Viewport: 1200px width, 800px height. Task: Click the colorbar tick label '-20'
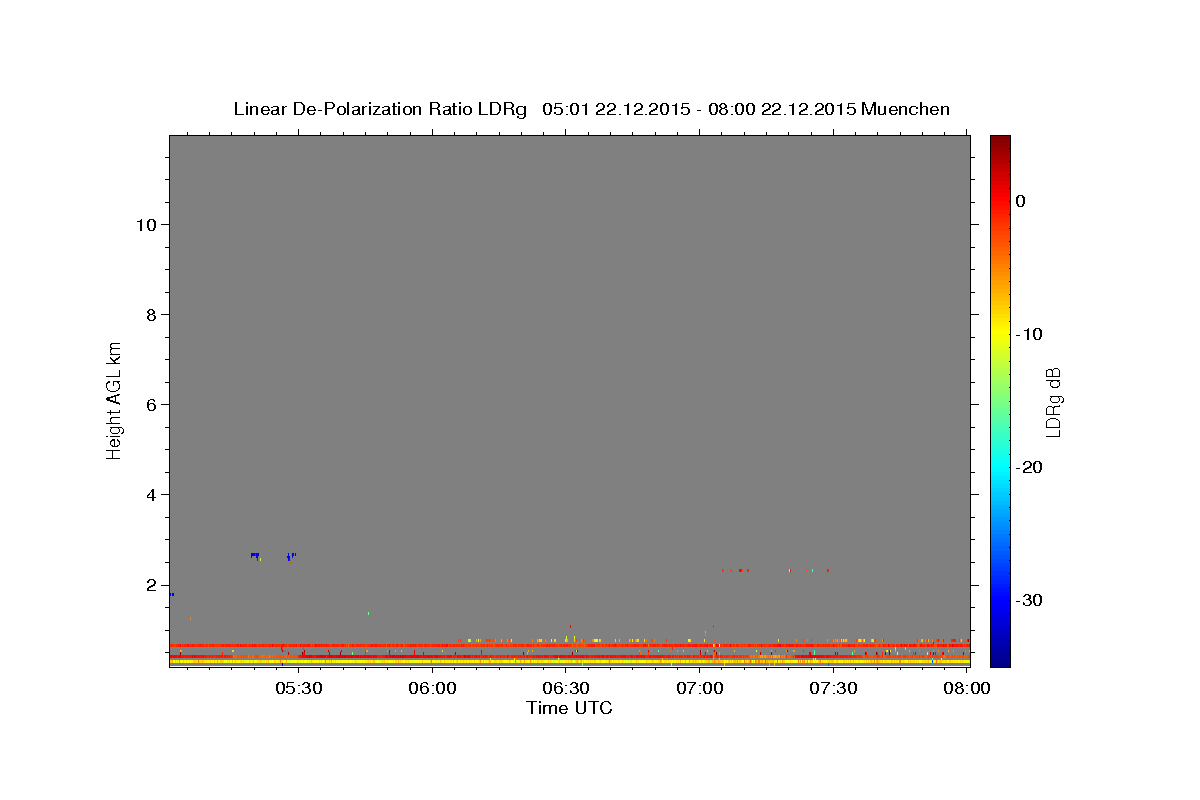click(1029, 467)
